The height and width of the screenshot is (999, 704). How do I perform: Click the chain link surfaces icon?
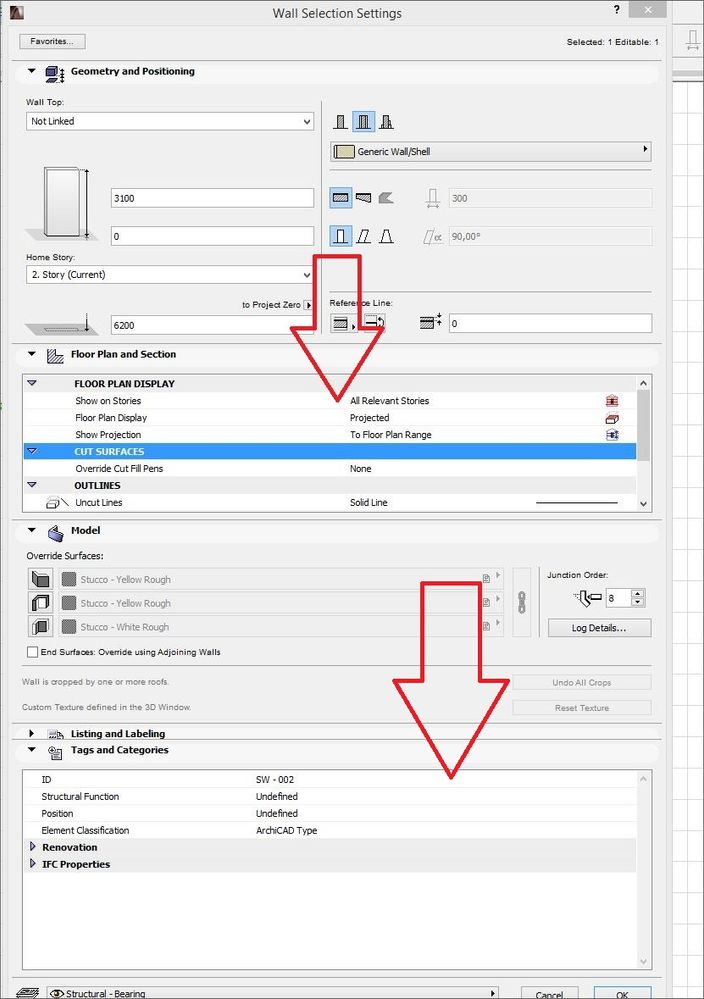[x=522, y=602]
